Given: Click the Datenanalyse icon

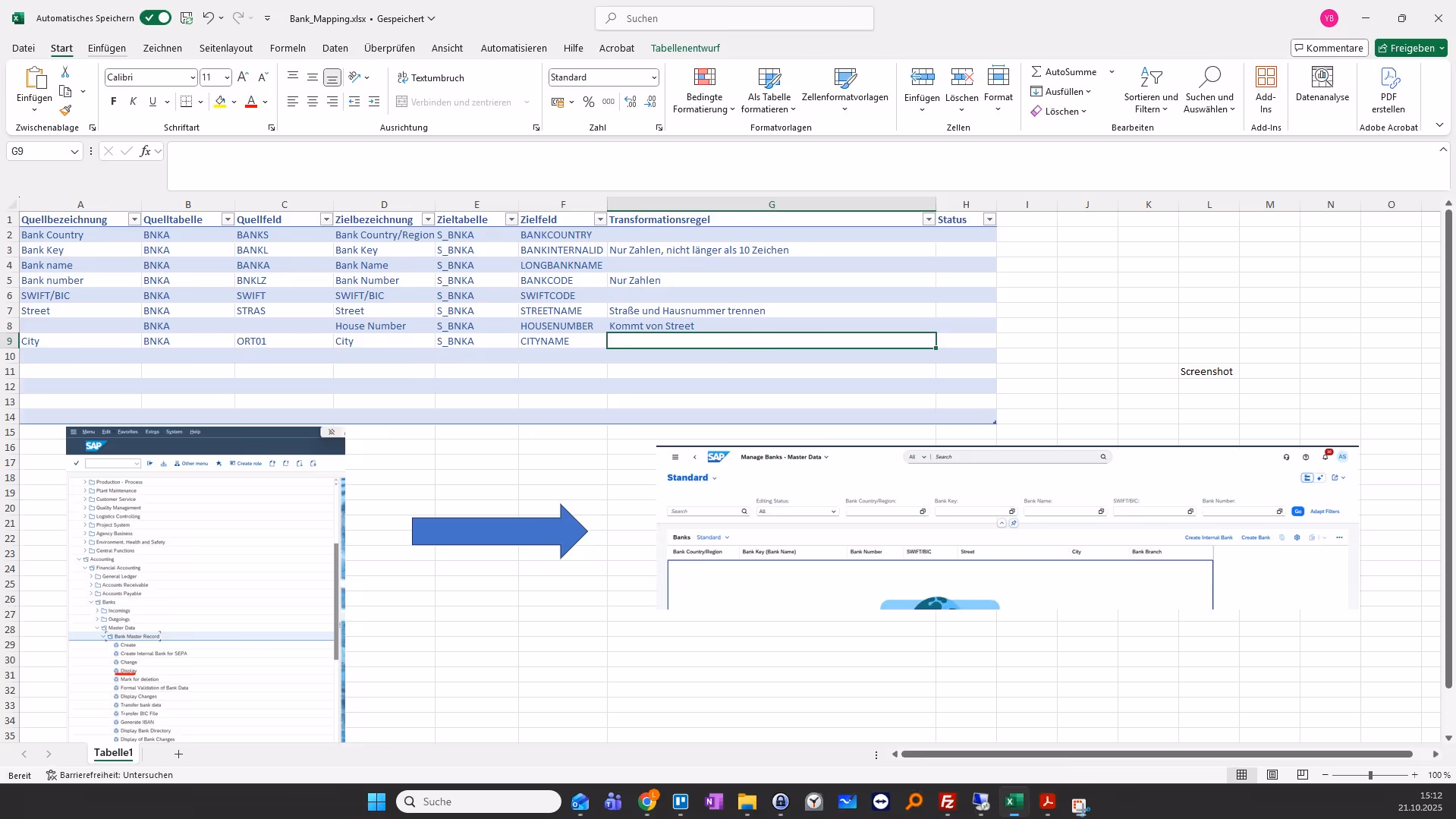Looking at the screenshot, I should click(1322, 84).
